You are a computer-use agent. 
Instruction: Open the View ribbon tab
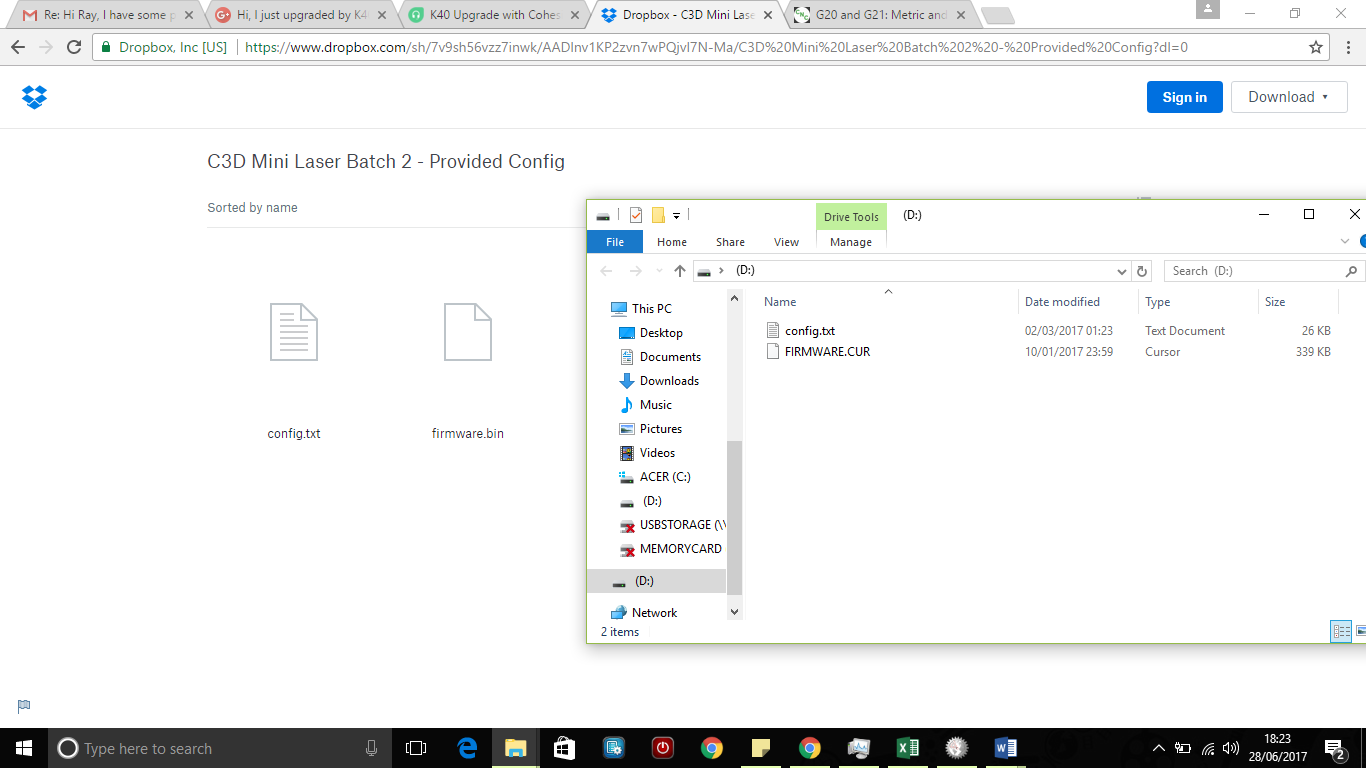click(787, 242)
